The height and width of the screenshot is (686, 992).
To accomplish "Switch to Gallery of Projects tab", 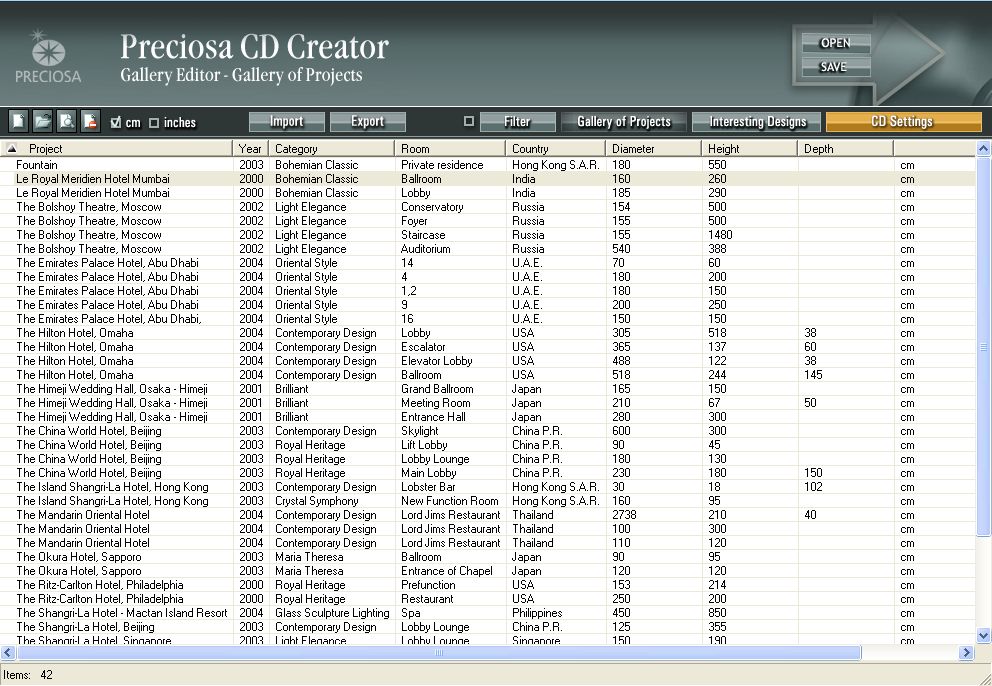I will point(624,122).
